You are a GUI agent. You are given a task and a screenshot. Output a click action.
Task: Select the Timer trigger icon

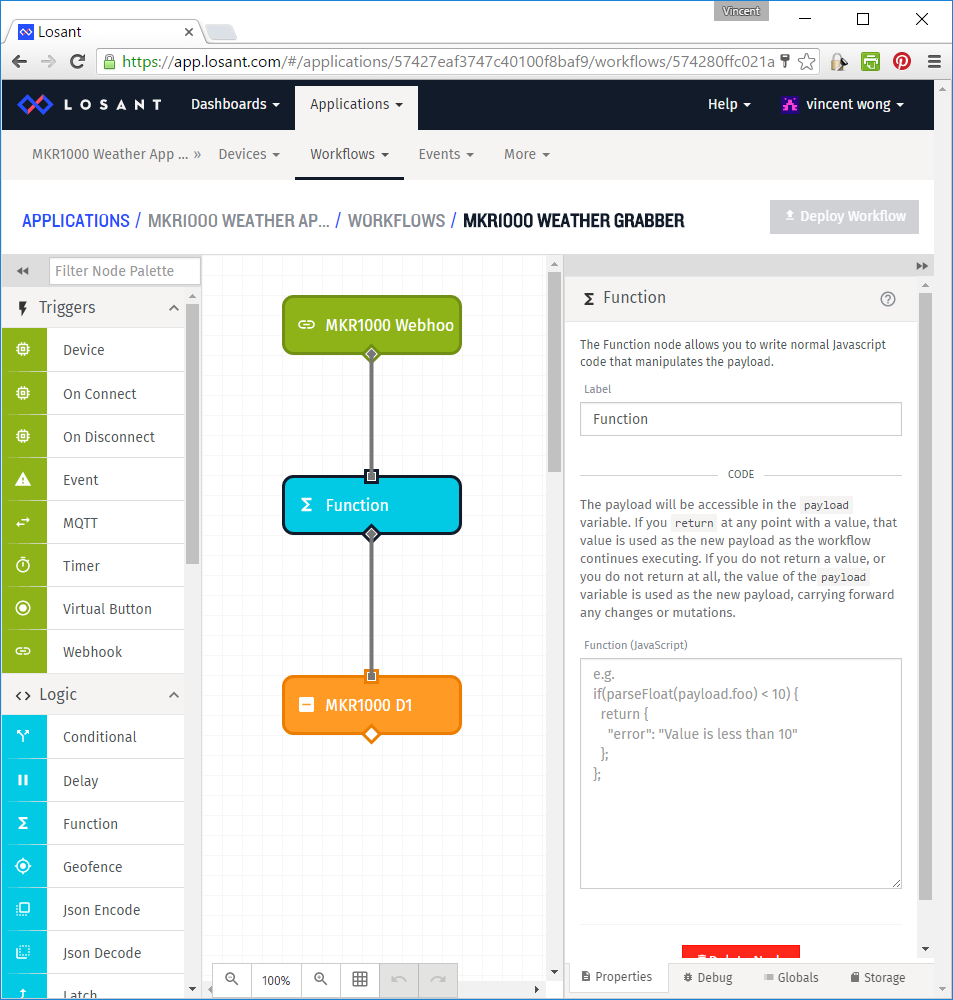pyautogui.click(x=24, y=565)
